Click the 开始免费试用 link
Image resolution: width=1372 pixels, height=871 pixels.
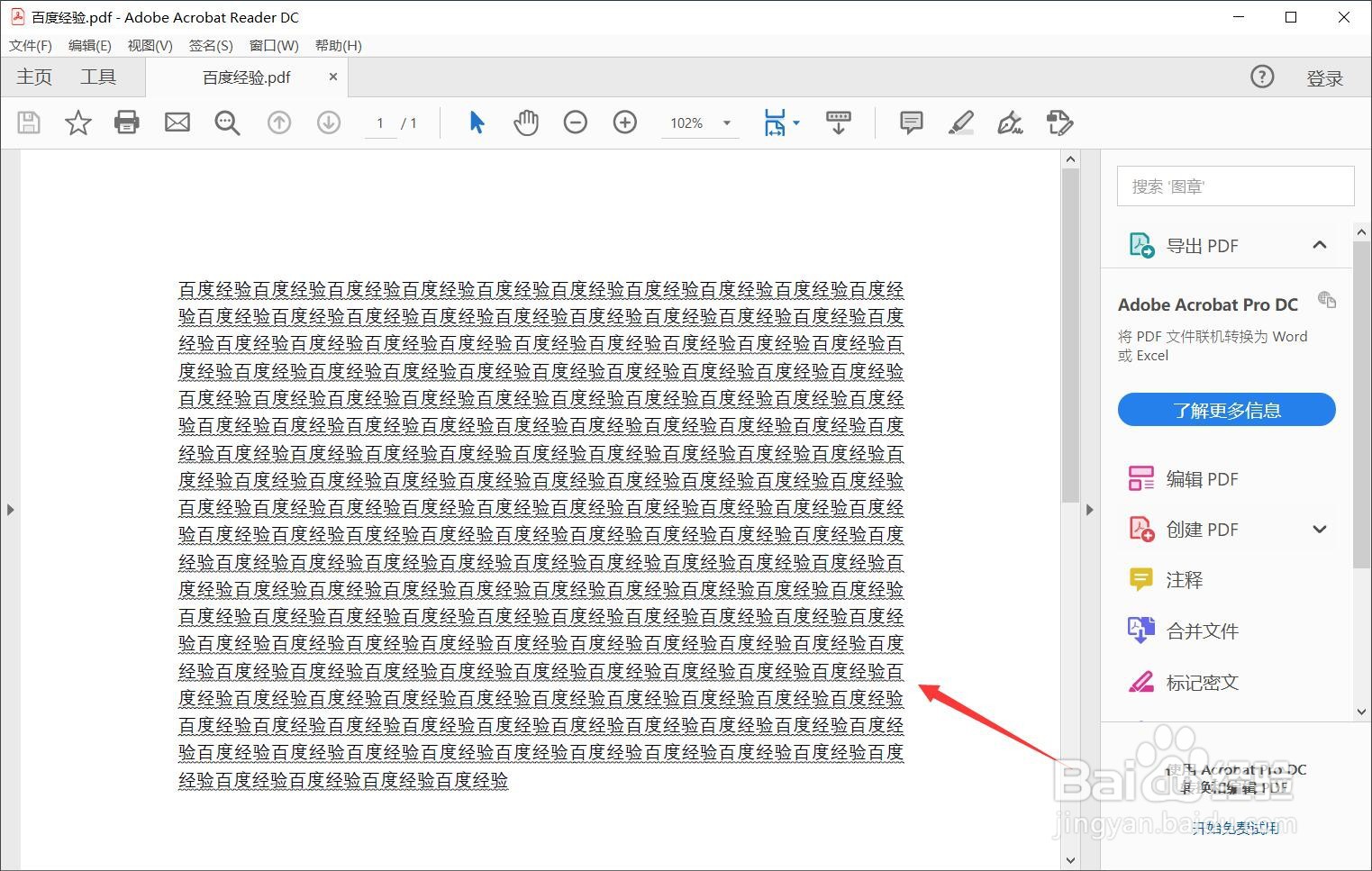pyautogui.click(x=1235, y=829)
